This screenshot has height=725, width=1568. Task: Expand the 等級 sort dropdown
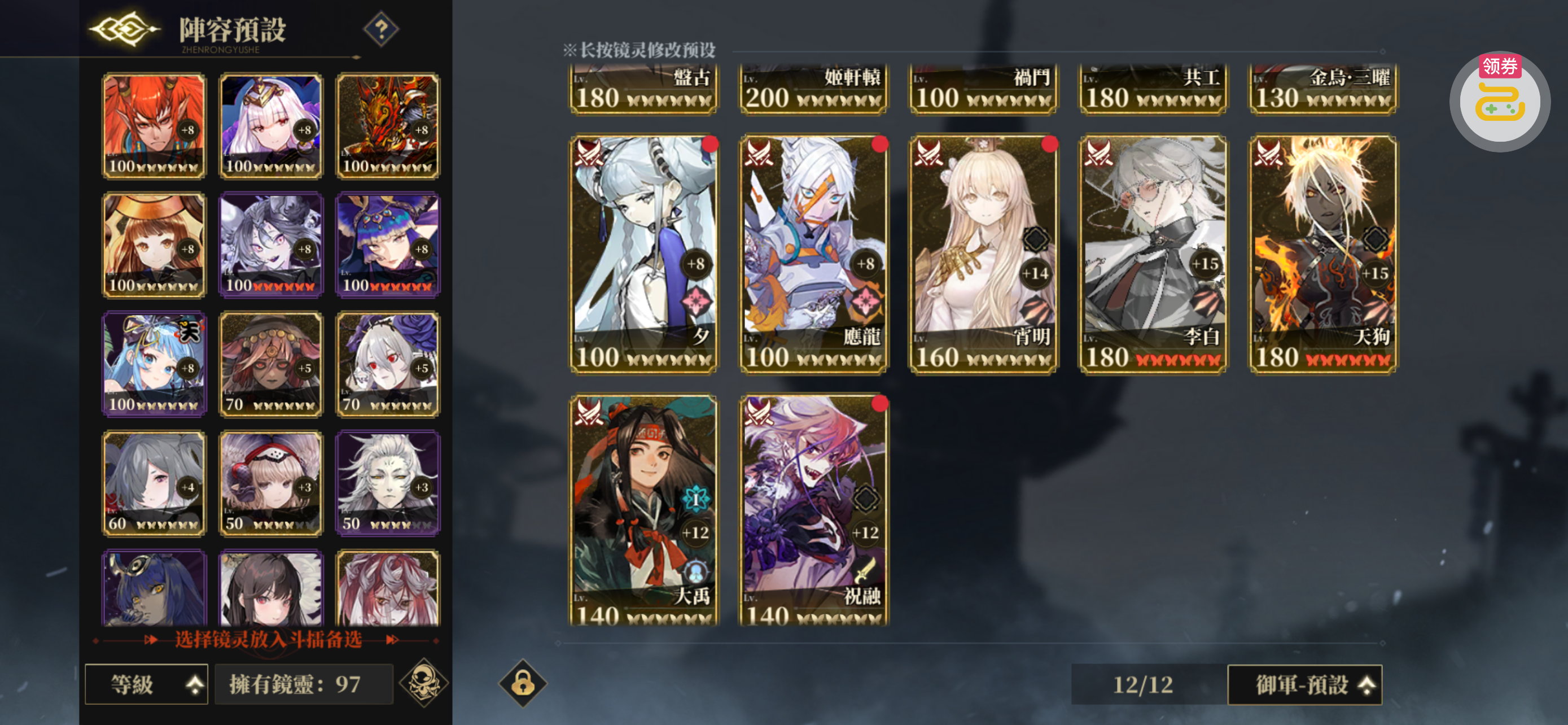tap(147, 684)
